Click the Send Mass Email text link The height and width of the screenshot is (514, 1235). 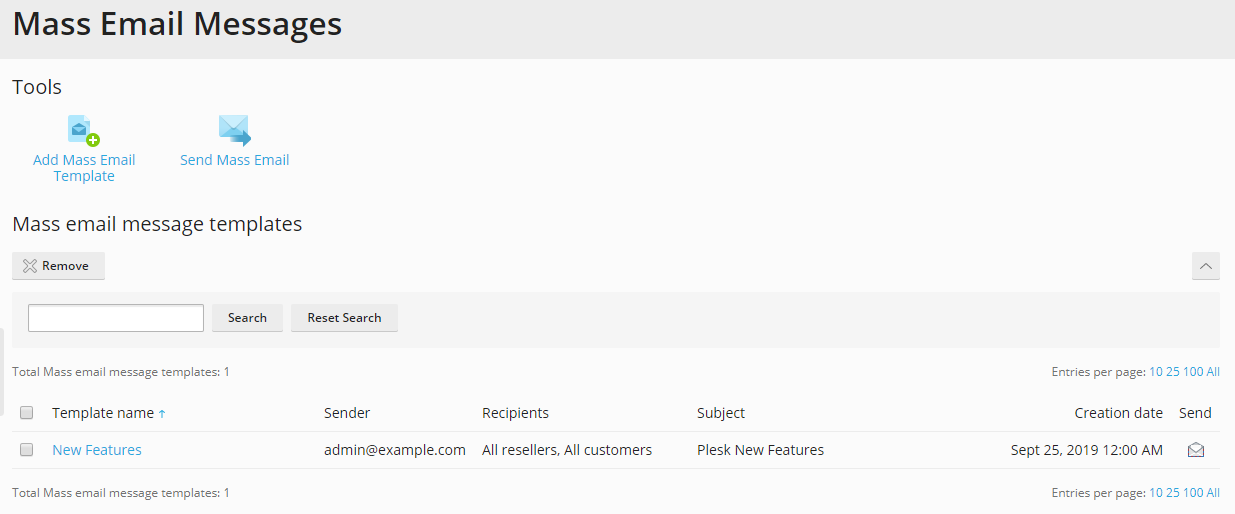[x=234, y=160]
